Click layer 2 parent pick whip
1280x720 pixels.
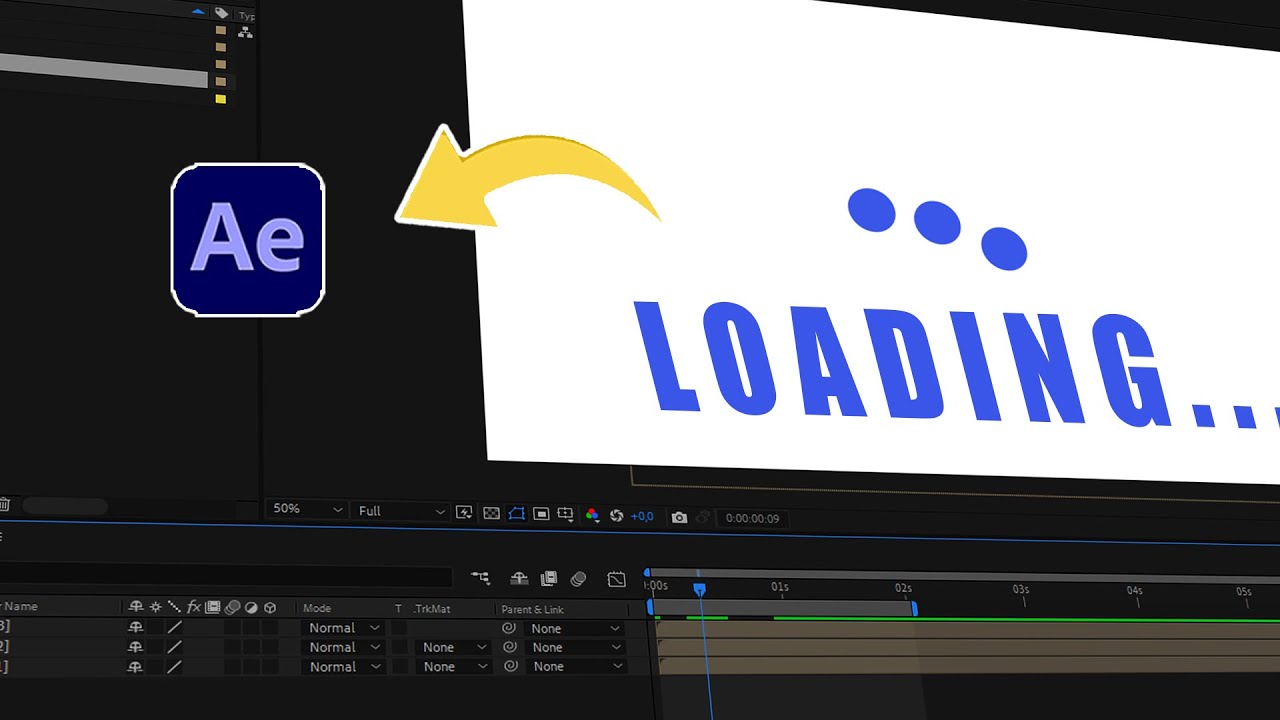(509, 647)
